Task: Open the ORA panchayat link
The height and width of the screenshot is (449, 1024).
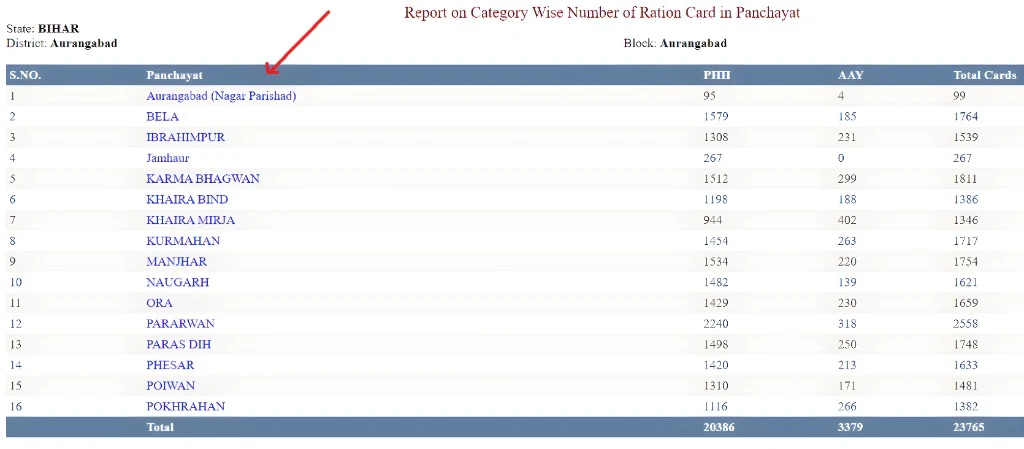Action: point(159,303)
